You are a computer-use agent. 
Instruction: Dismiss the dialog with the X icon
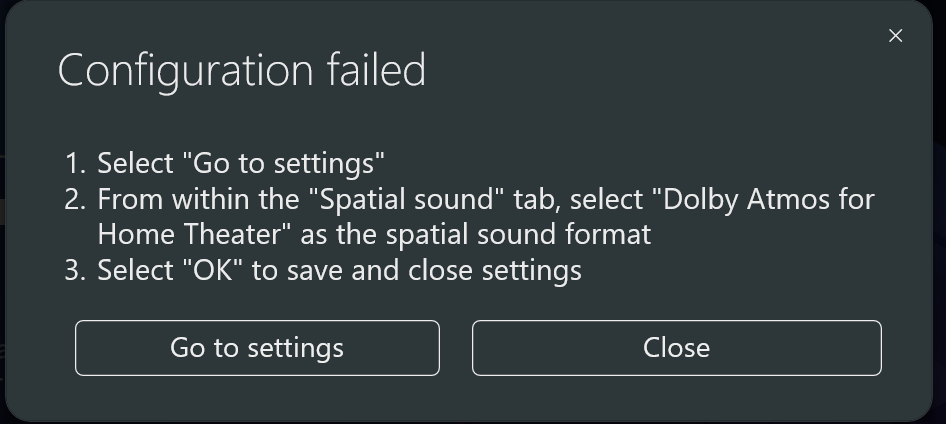pos(895,36)
